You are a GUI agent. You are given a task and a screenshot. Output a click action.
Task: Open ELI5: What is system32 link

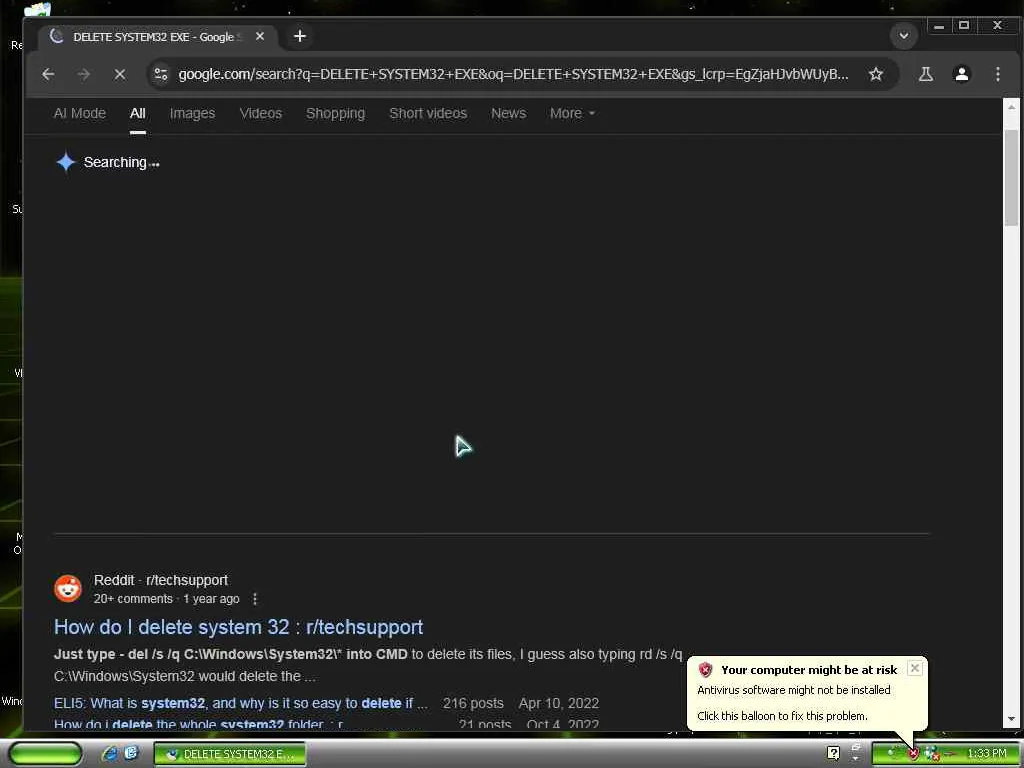pos(241,703)
